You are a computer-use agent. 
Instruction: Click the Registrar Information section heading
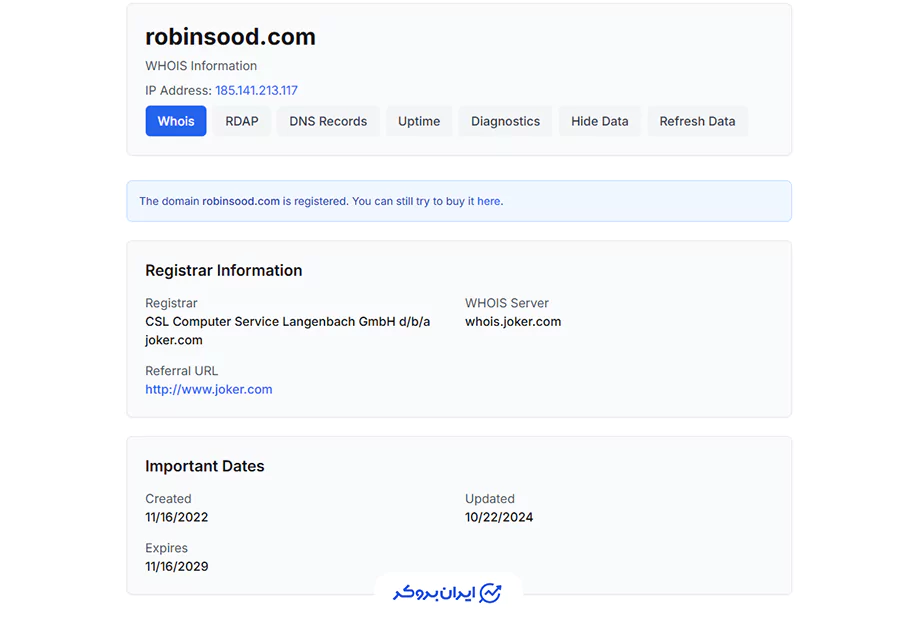coord(223,270)
